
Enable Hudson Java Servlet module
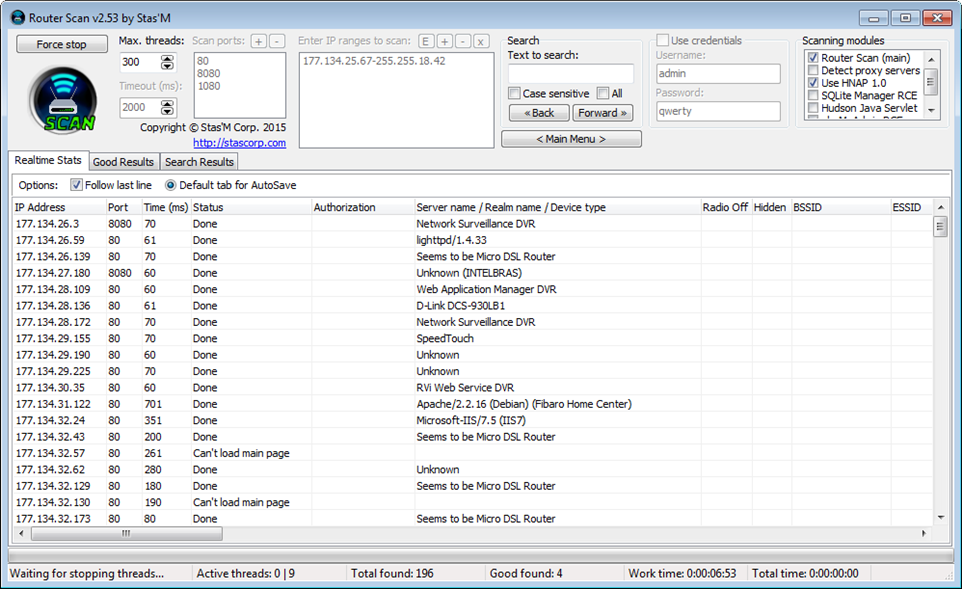813,108
